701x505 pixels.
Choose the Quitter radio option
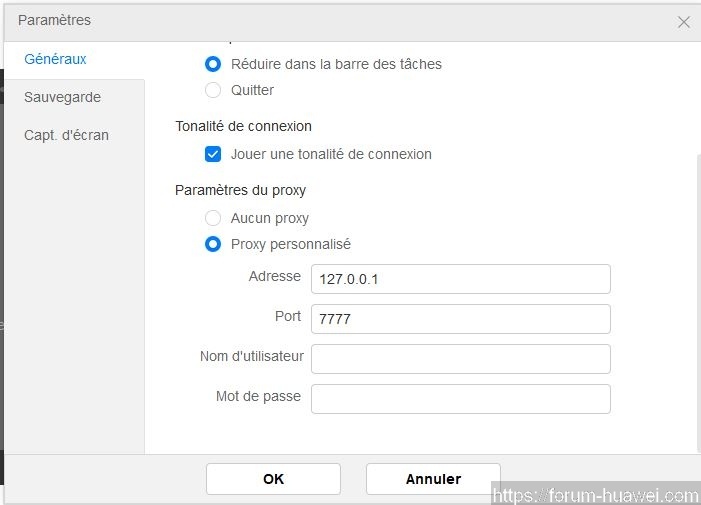click(x=213, y=90)
